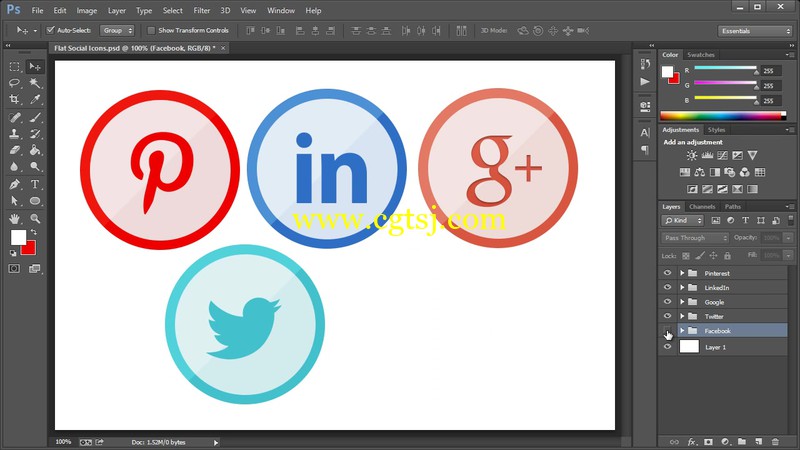Toggle Quick Mask mode

coord(14,268)
